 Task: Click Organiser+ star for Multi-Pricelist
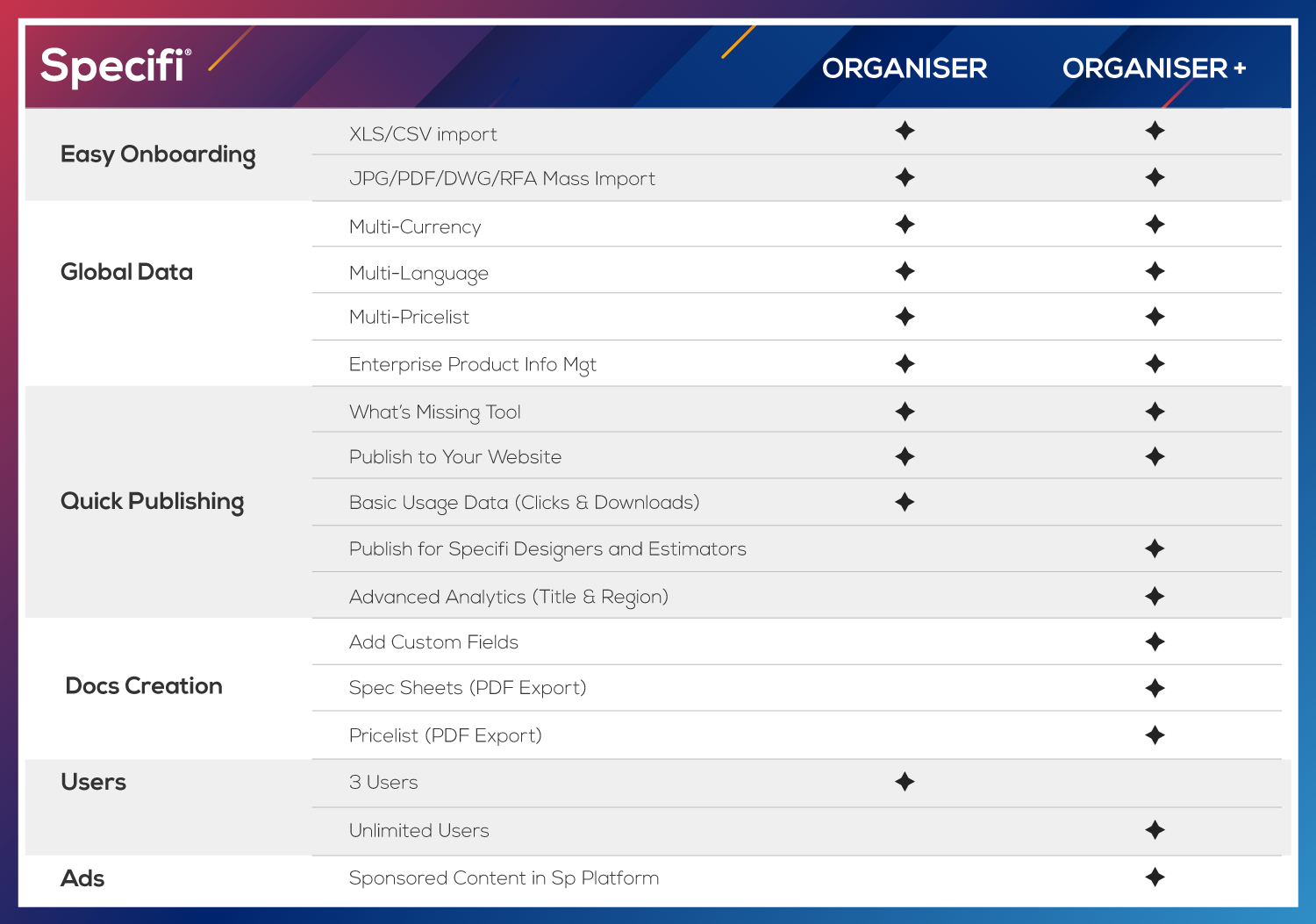pyautogui.click(x=1155, y=317)
